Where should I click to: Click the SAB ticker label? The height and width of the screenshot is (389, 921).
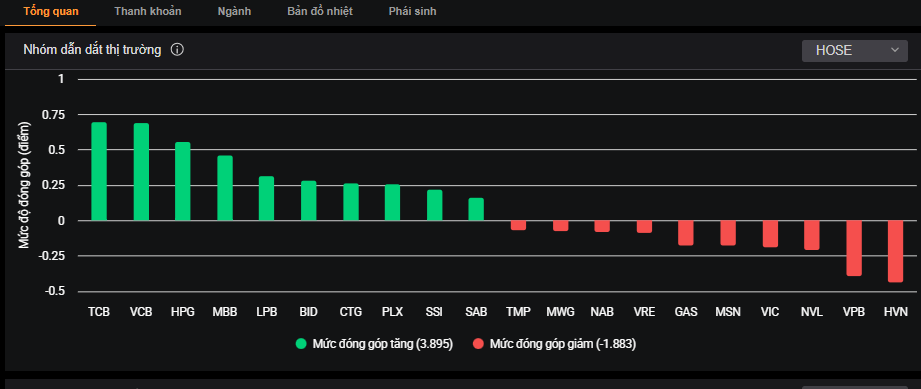click(476, 312)
